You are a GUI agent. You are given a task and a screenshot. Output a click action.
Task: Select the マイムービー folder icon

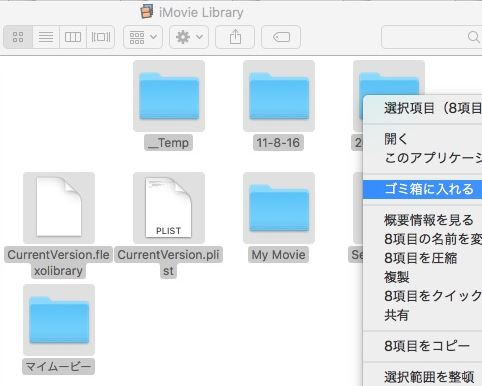(x=59, y=320)
